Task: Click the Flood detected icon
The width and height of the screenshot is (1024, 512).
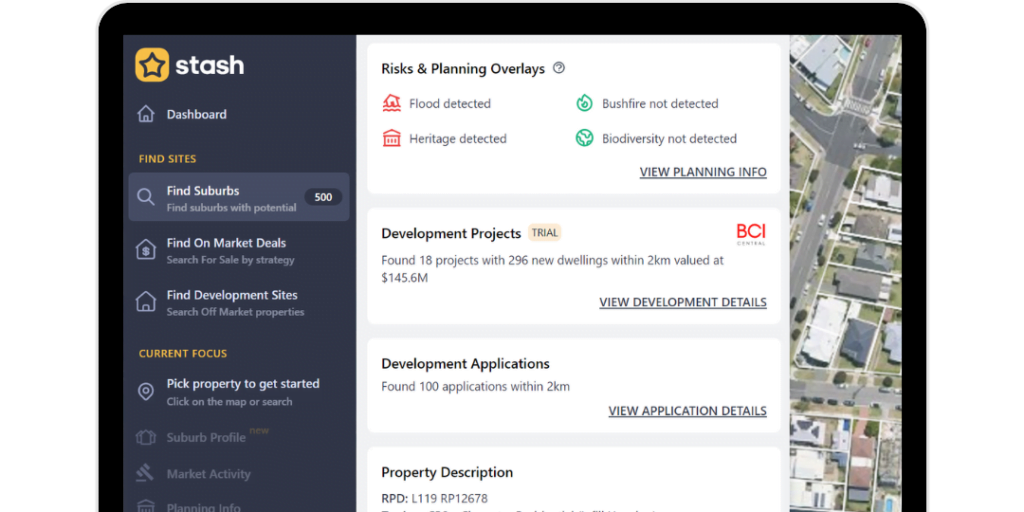Action: point(392,103)
